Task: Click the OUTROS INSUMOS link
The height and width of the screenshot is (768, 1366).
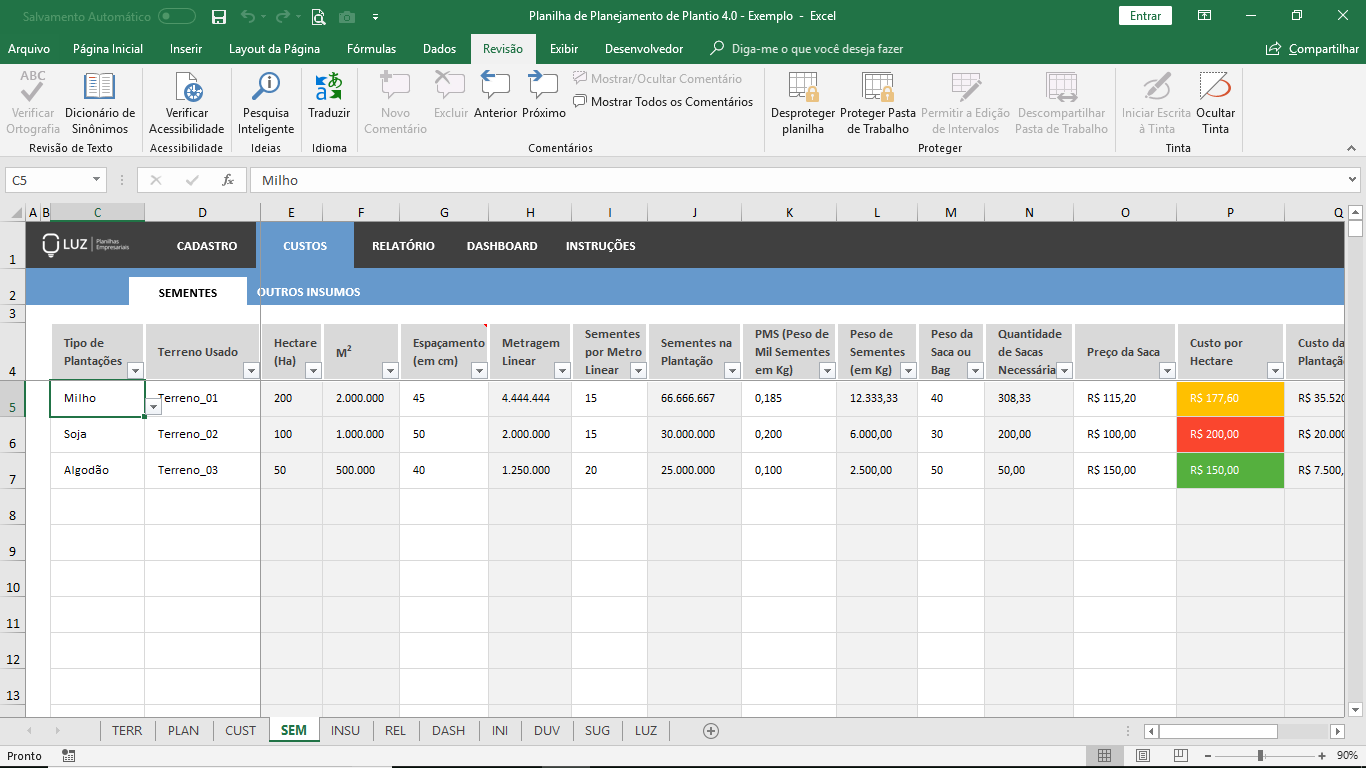Action: [308, 292]
